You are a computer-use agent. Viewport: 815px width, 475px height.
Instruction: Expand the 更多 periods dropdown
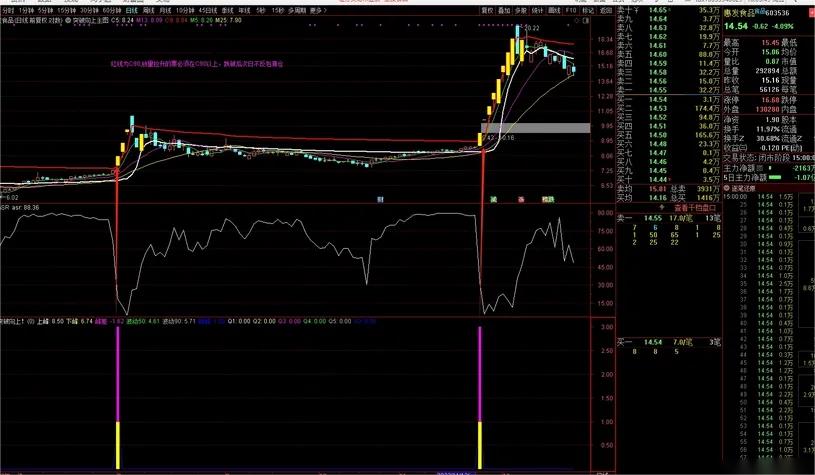pos(318,10)
